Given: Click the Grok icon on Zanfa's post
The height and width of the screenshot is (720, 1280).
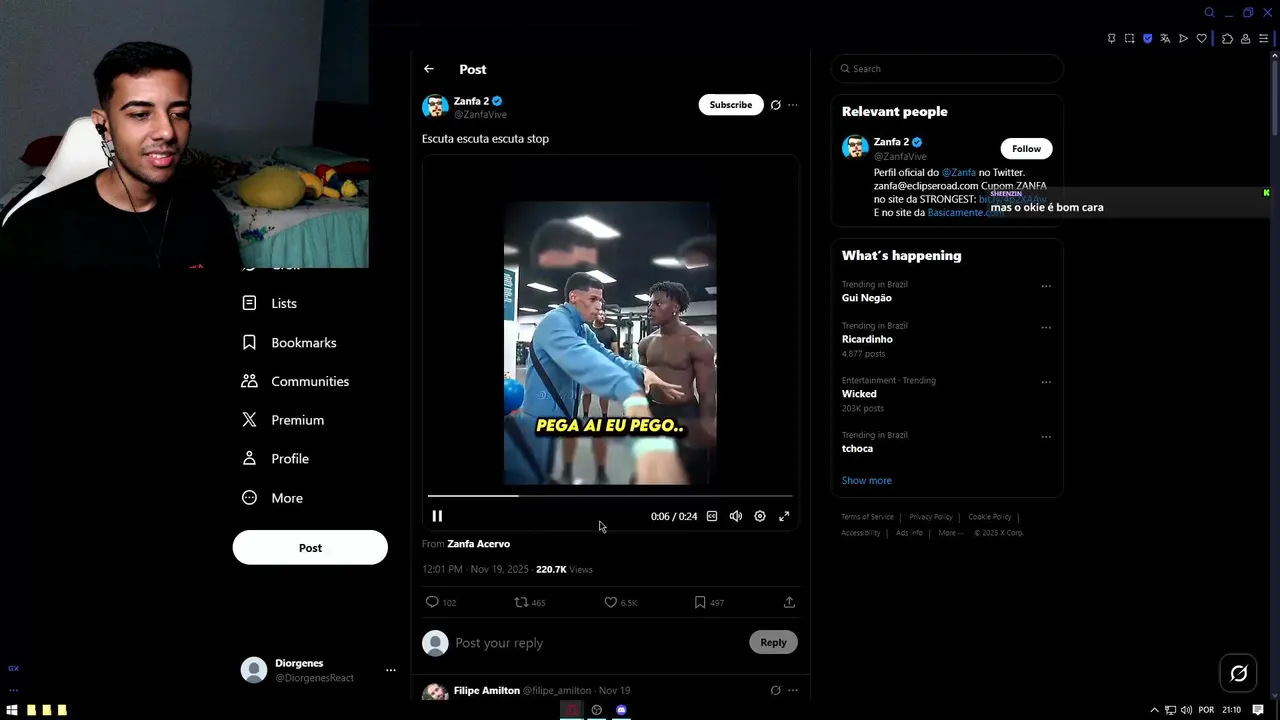Looking at the screenshot, I should [775, 105].
